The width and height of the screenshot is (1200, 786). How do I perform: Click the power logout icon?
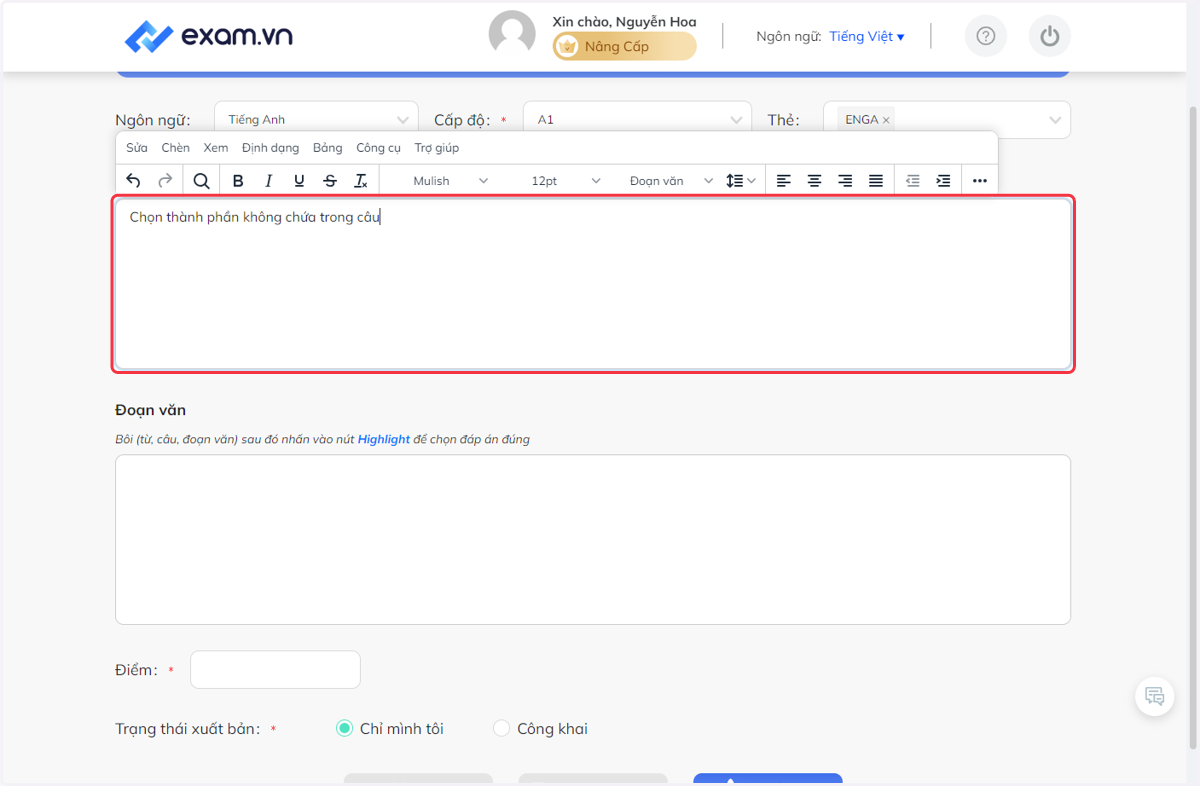point(1049,37)
